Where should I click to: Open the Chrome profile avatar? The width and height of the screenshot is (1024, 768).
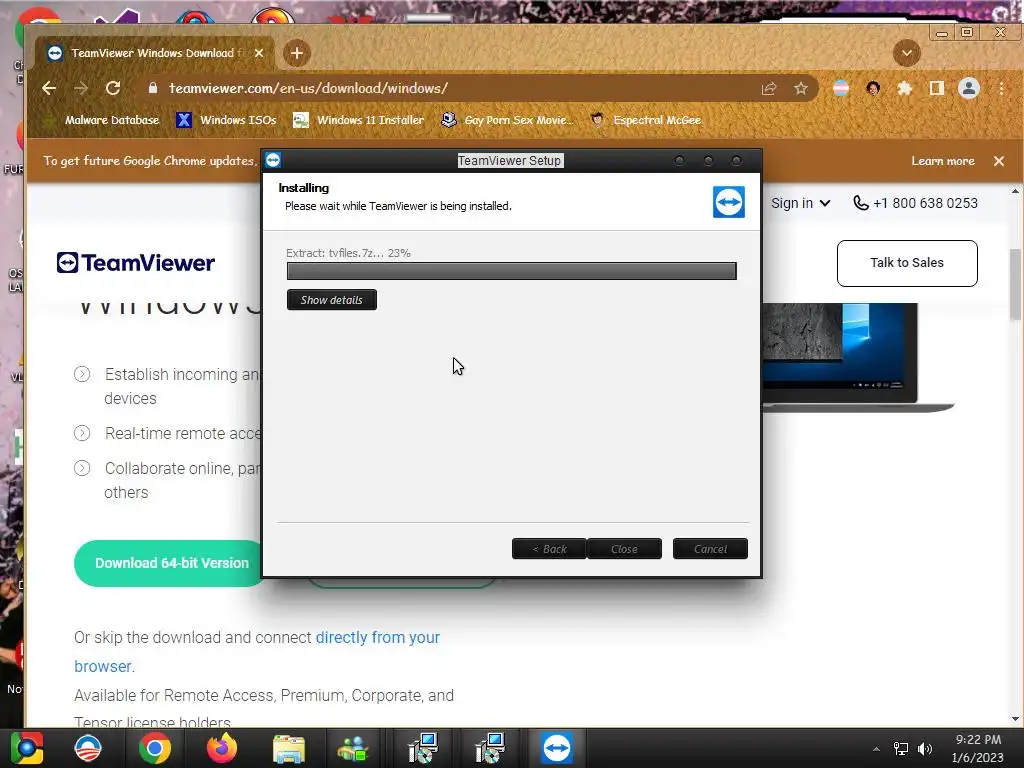click(968, 88)
